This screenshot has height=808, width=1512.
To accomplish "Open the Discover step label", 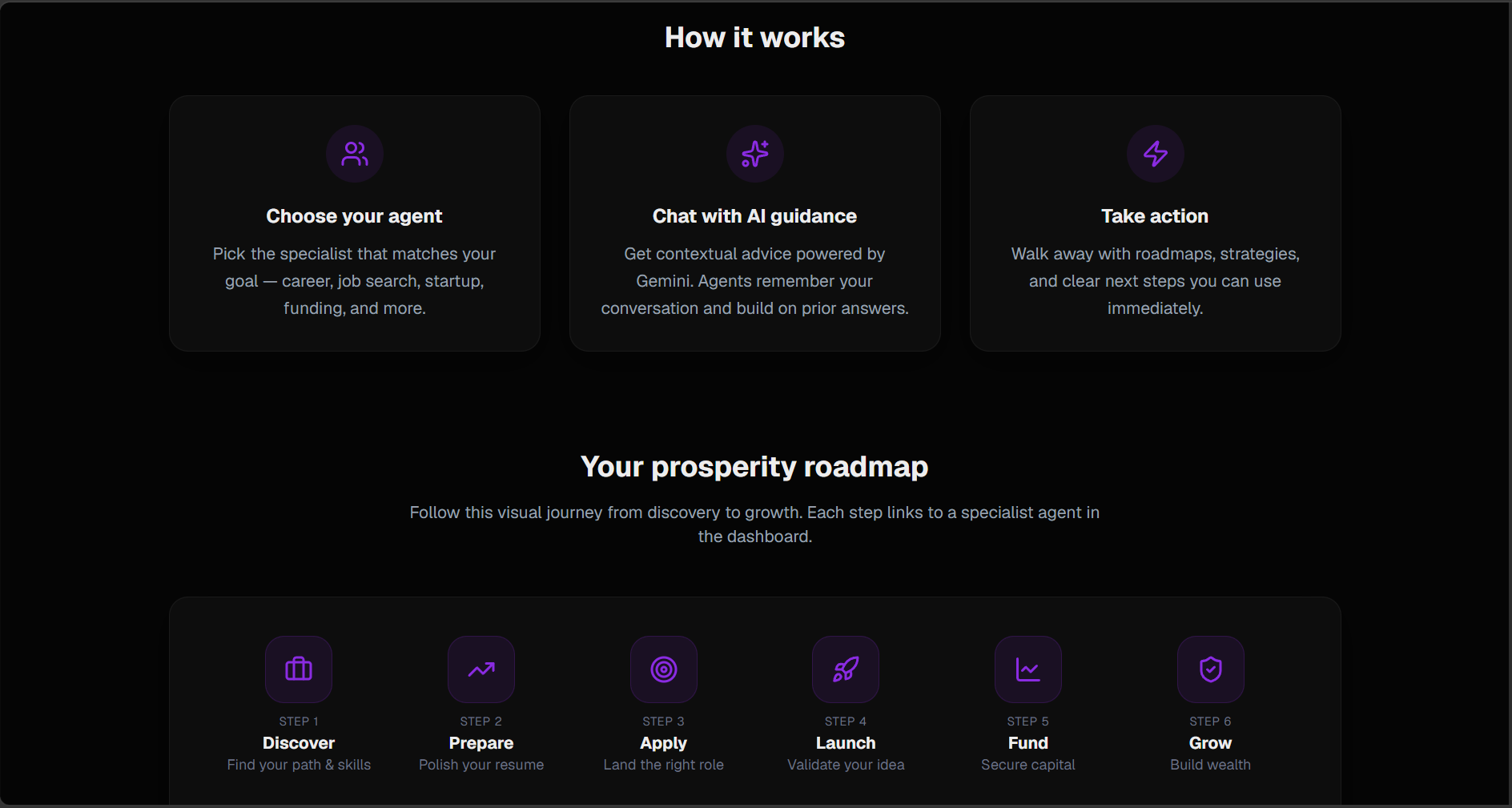I will [x=299, y=743].
